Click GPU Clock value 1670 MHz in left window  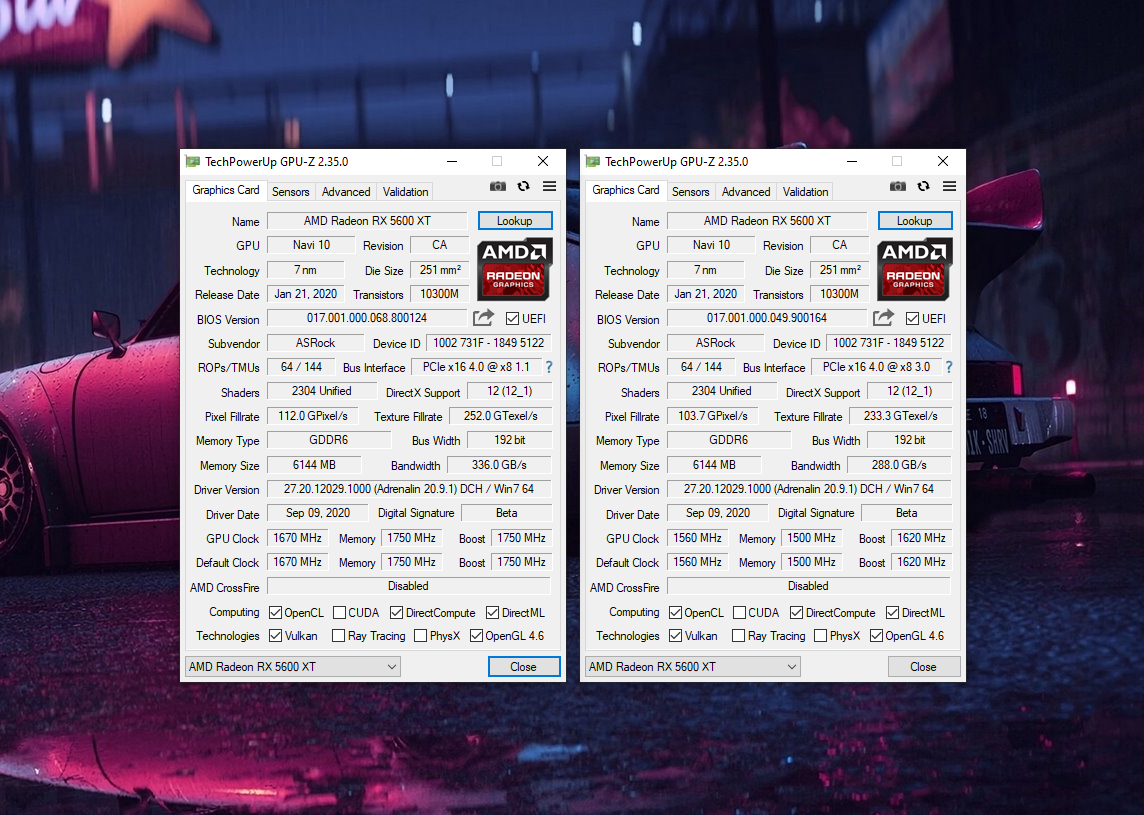tap(298, 538)
